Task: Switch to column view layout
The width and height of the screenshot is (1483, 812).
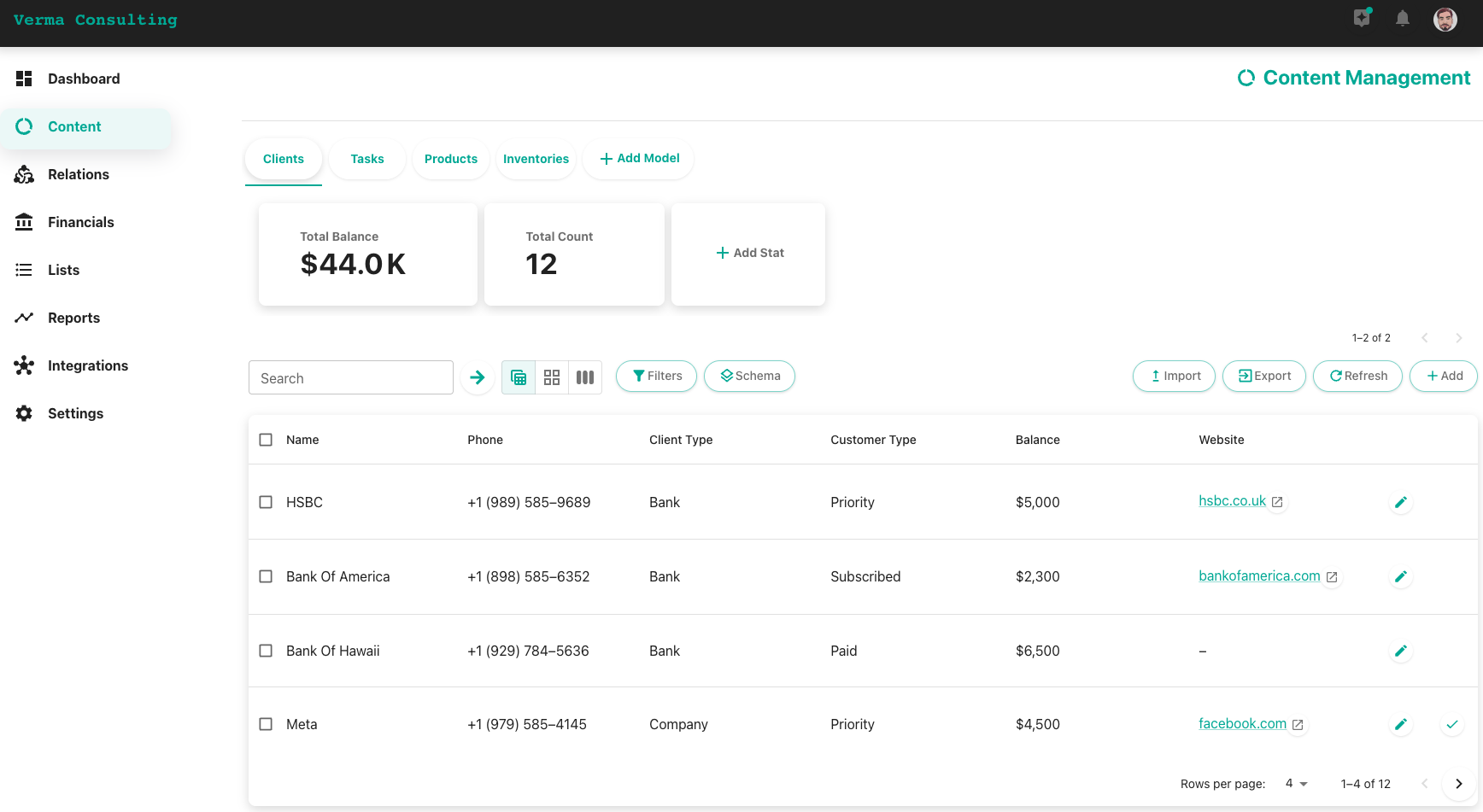Action: click(585, 377)
